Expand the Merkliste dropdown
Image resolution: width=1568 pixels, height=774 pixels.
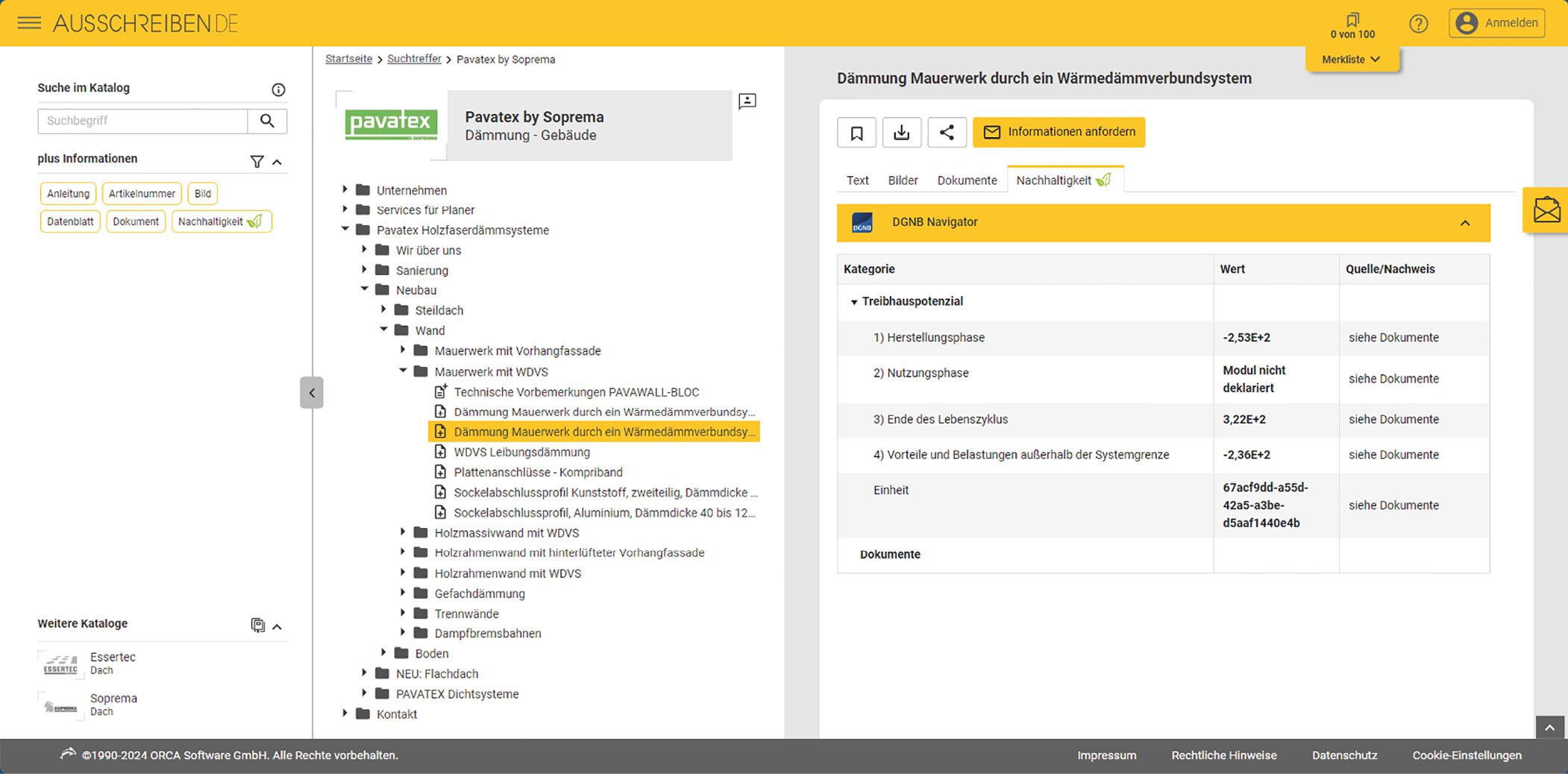coord(1352,60)
